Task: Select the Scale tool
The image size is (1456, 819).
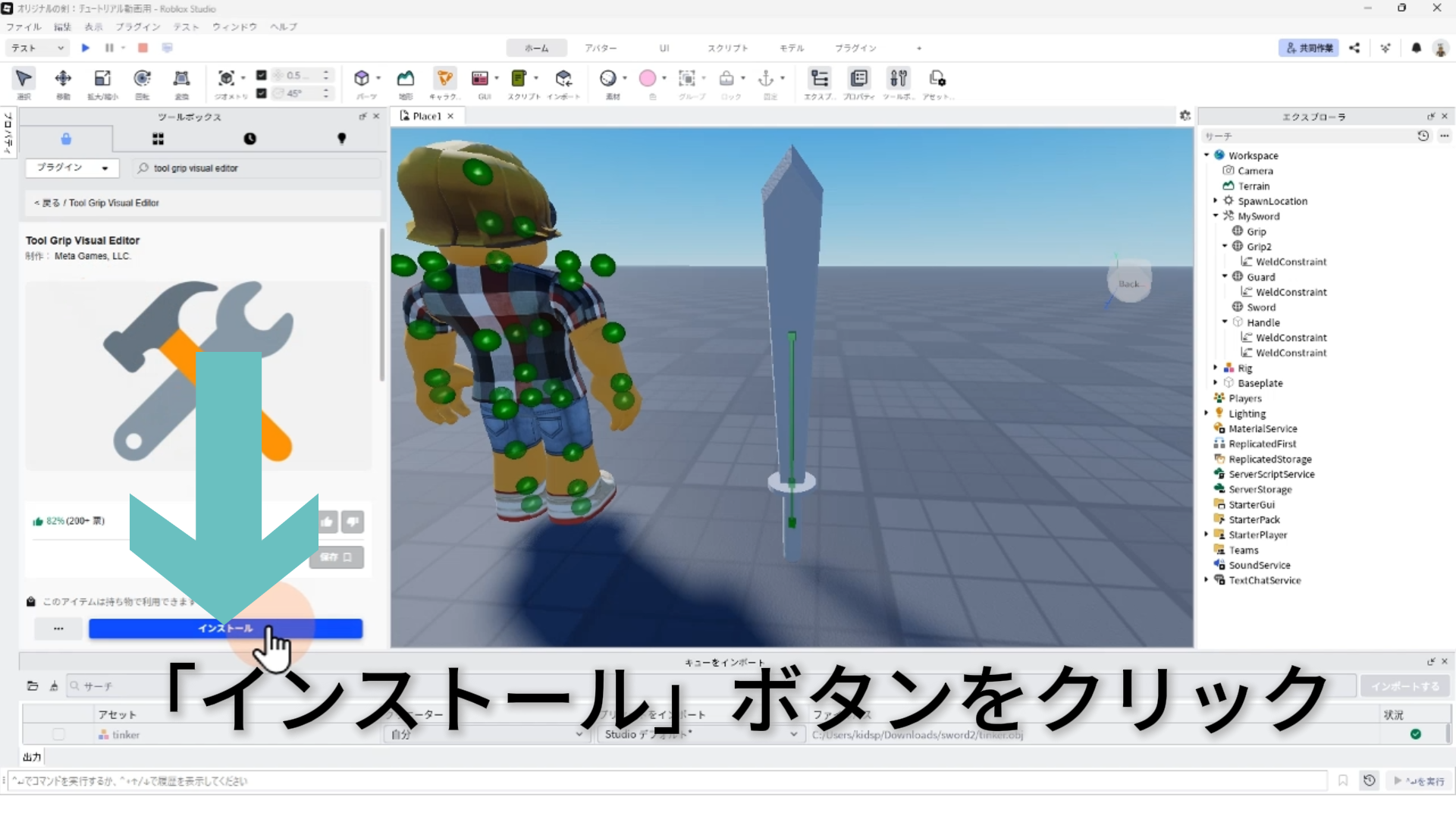Action: 102,79
